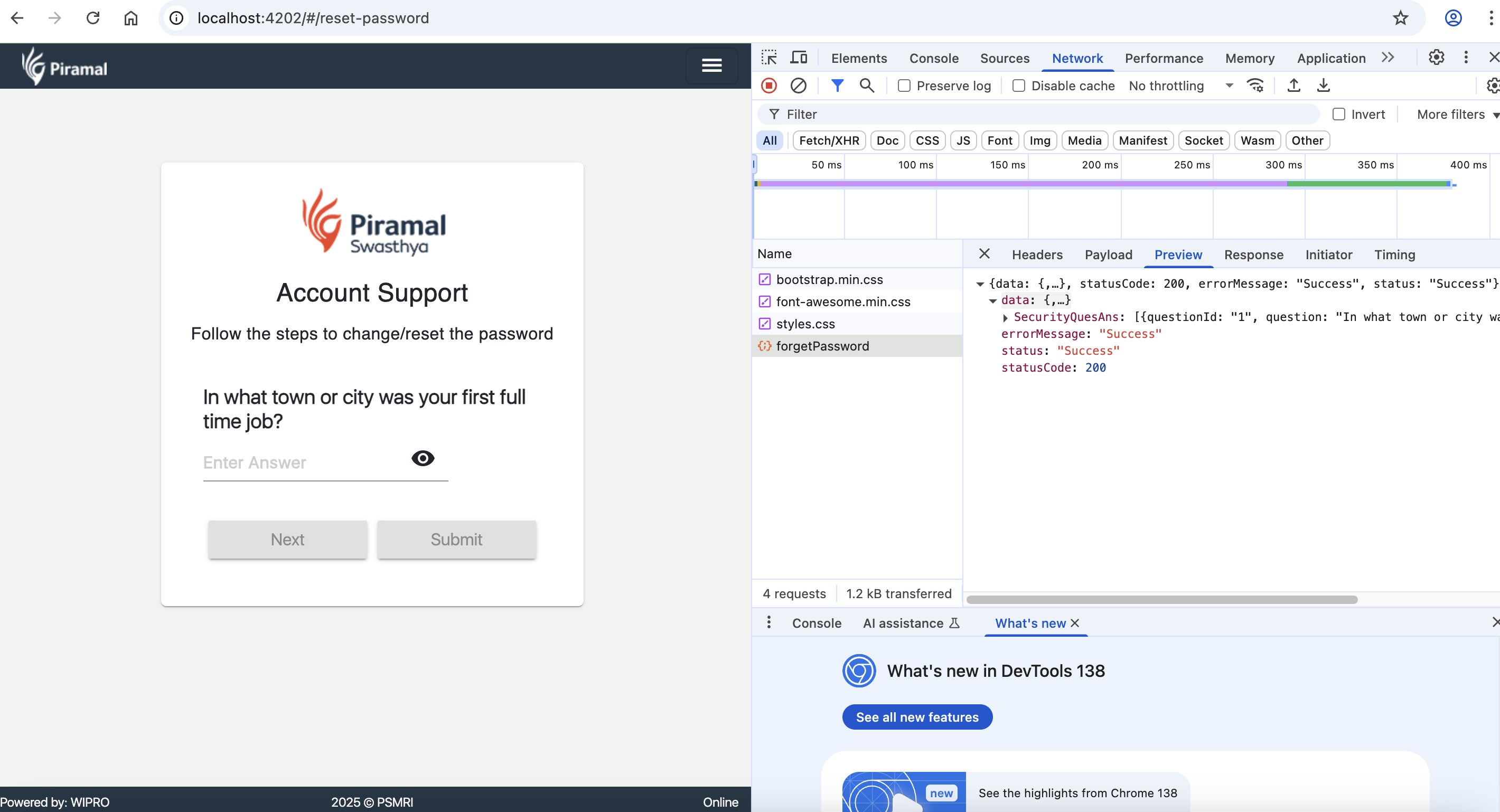Switch to the Elements tab

(x=859, y=58)
